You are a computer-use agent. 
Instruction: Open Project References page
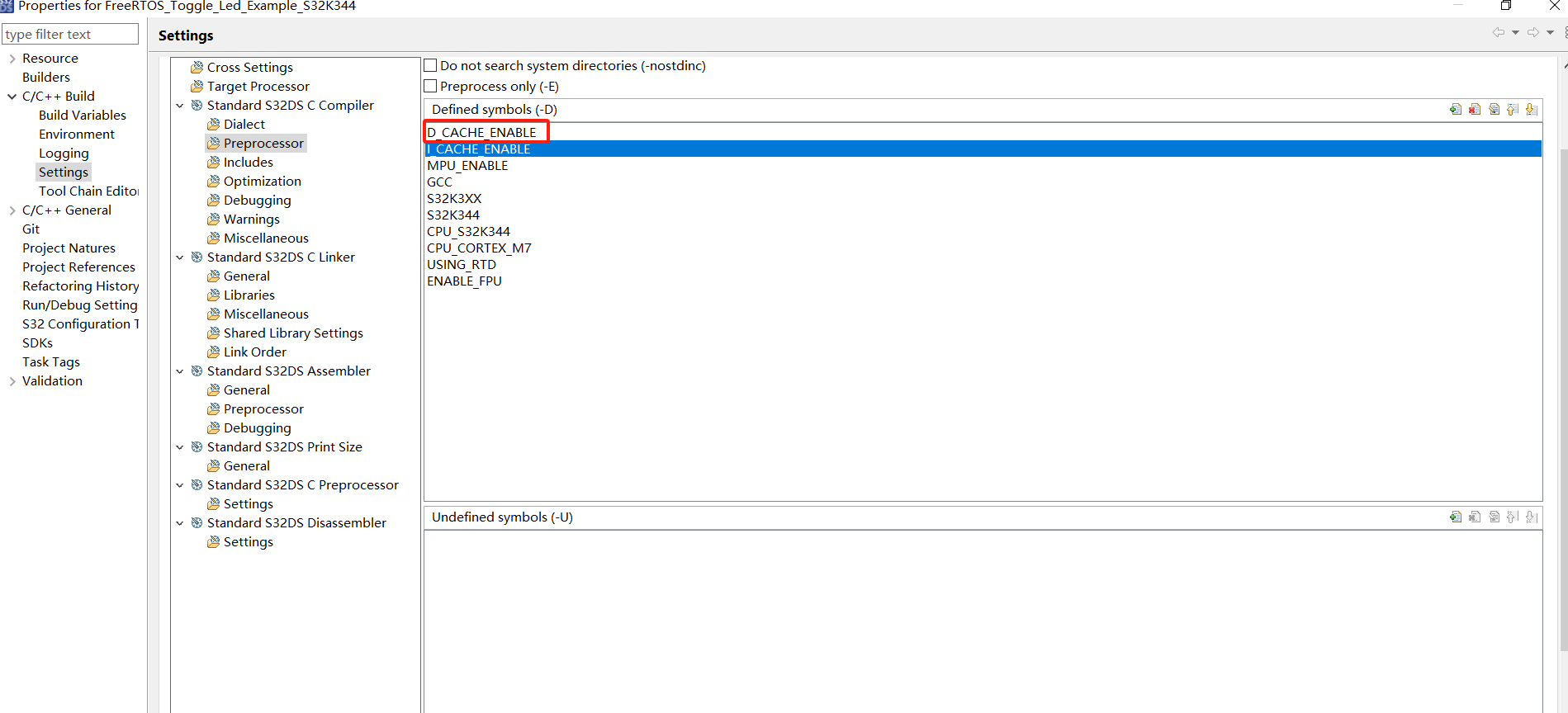click(78, 267)
